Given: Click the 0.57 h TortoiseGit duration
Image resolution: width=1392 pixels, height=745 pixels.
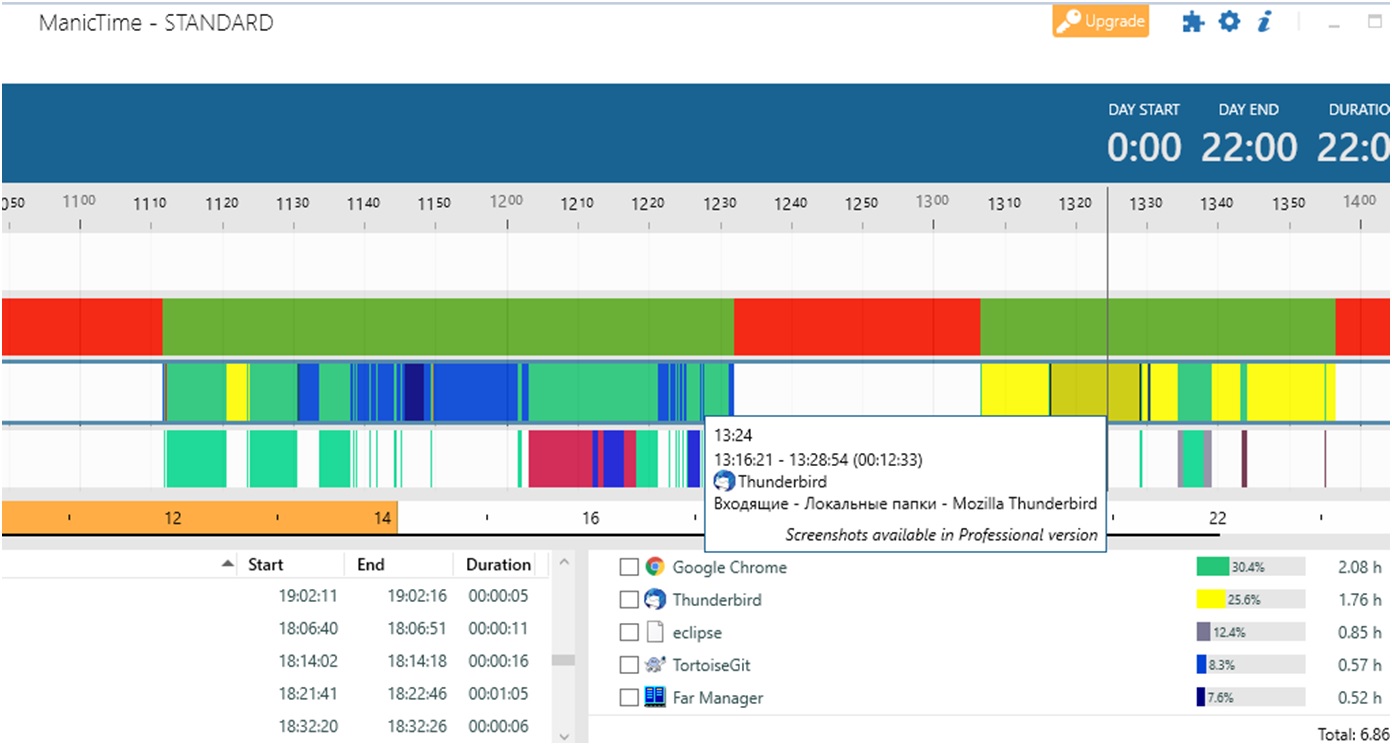Looking at the screenshot, I should (1359, 665).
